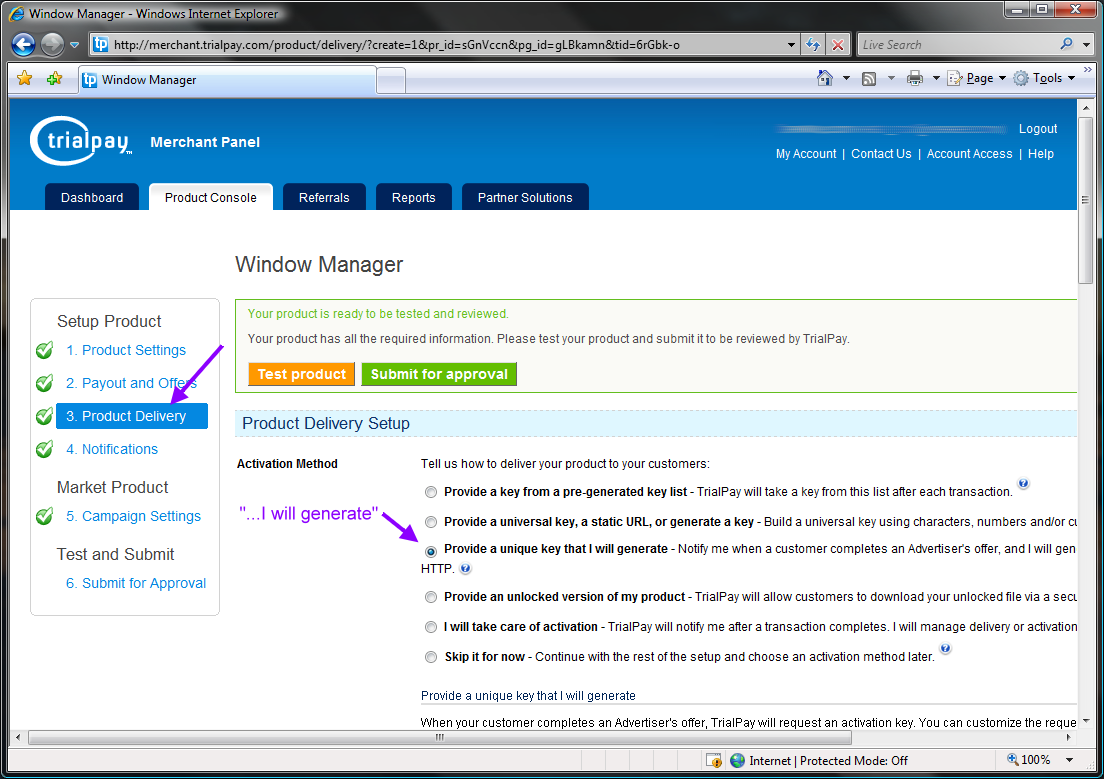Click the security warning shield status icon
This screenshot has height=779, width=1104.
(x=713, y=761)
